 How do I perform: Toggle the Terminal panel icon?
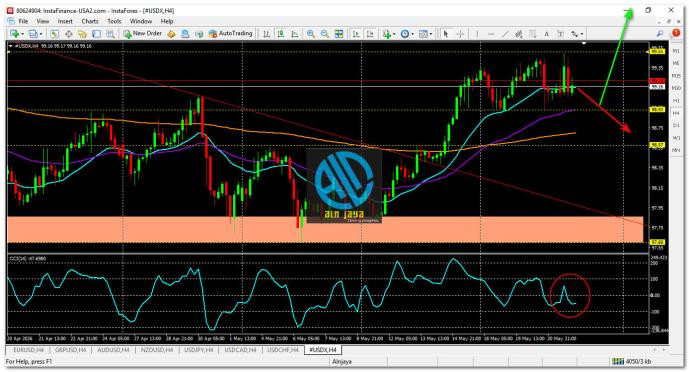[96, 34]
